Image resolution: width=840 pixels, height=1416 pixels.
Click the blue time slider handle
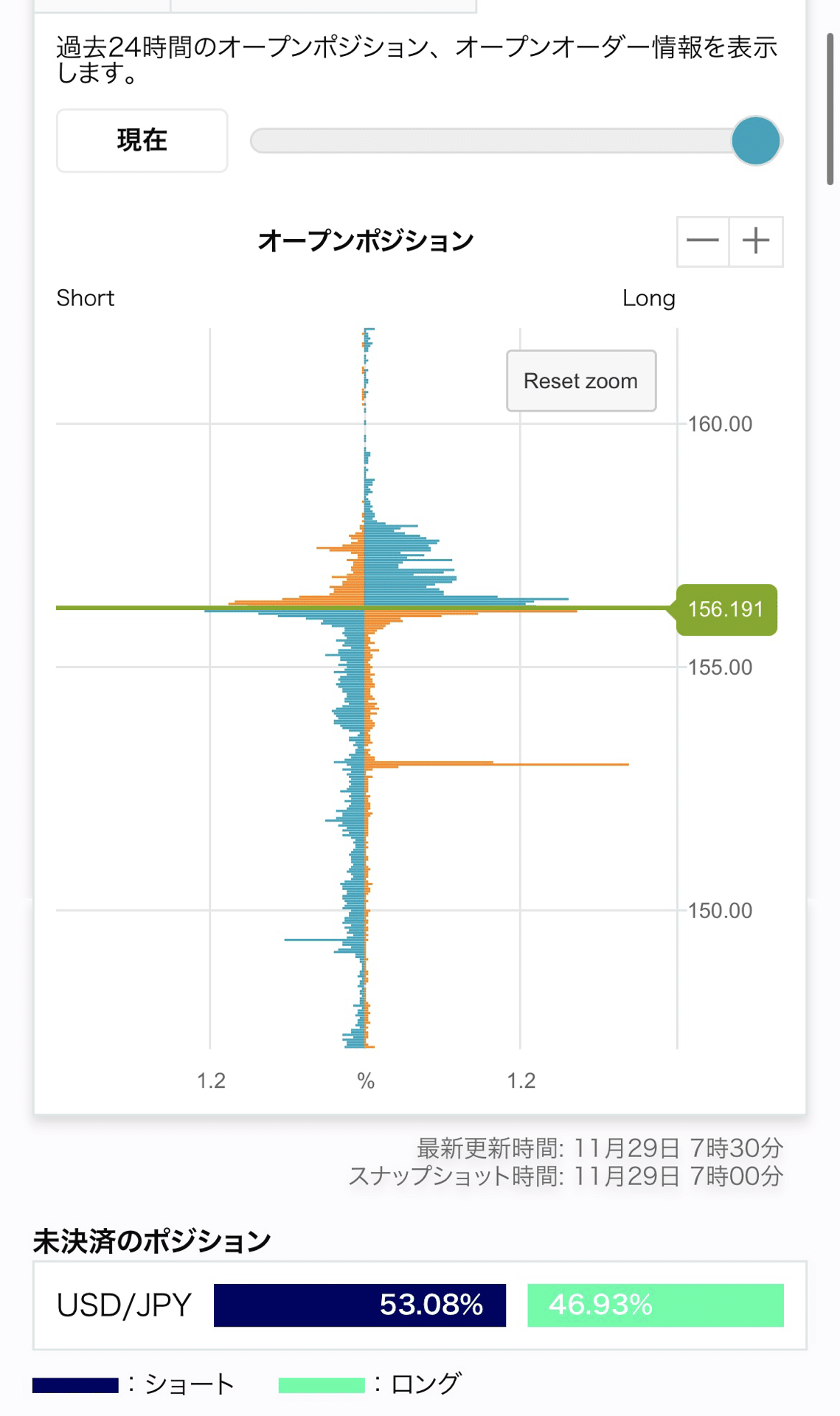[756, 140]
